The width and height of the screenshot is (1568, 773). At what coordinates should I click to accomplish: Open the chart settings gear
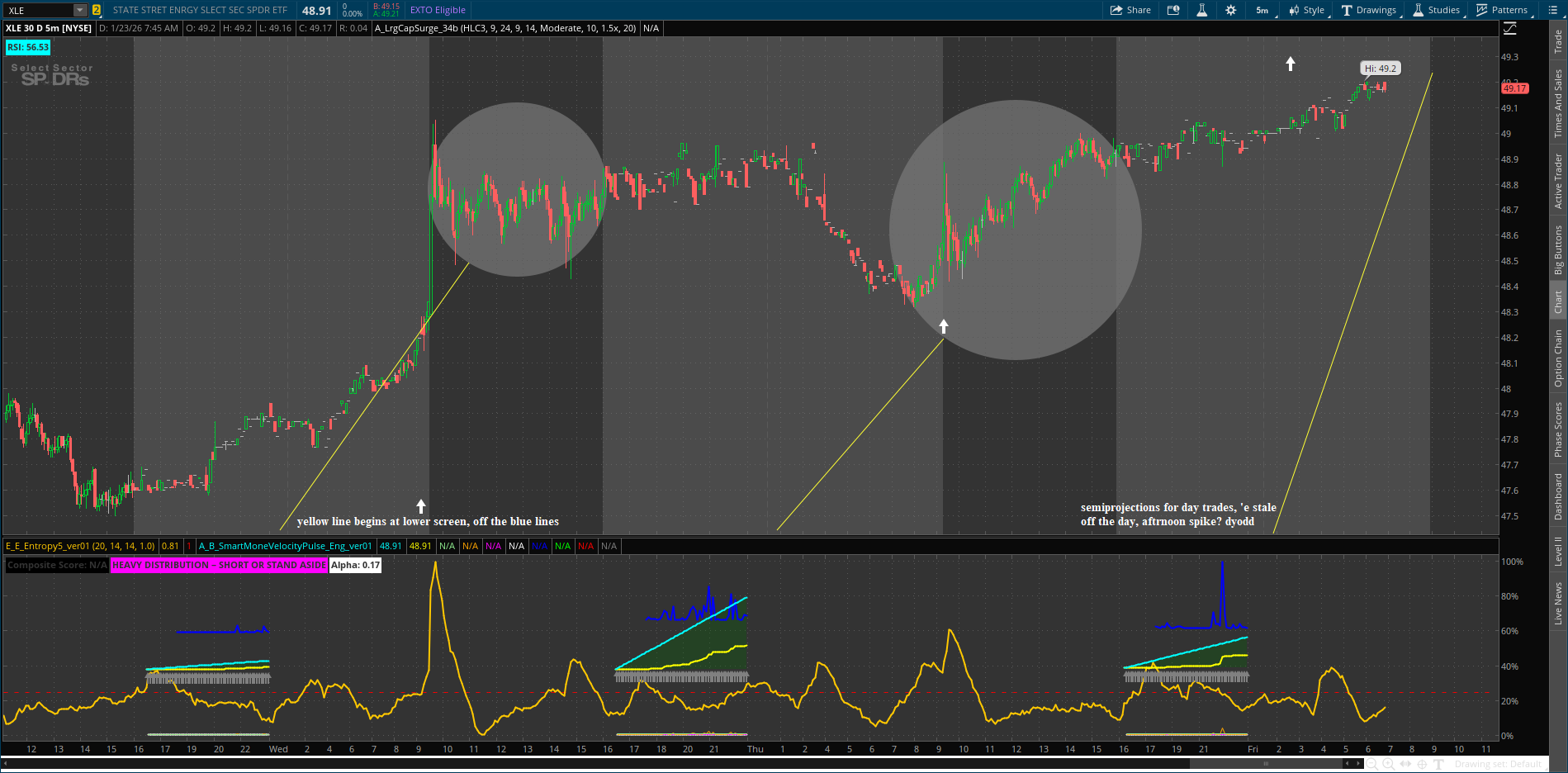(x=1231, y=10)
